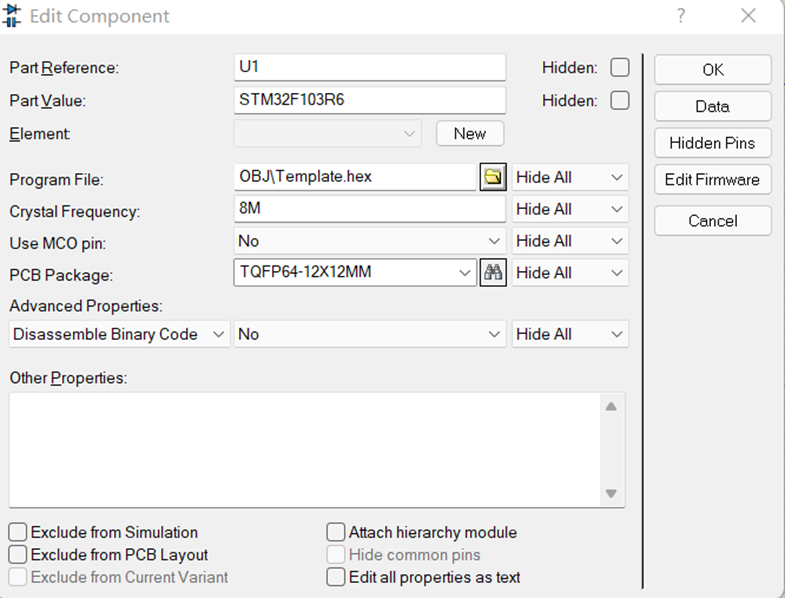
Task: Check Exclude from PCB Layout option
Action: point(18,555)
